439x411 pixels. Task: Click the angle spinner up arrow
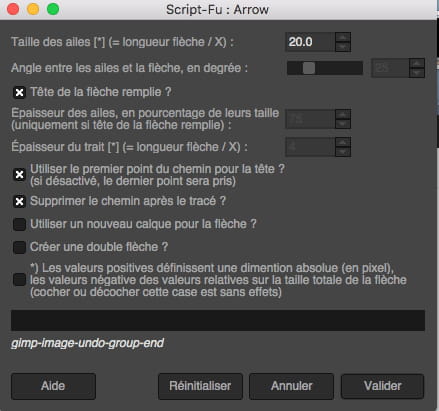click(417, 63)
